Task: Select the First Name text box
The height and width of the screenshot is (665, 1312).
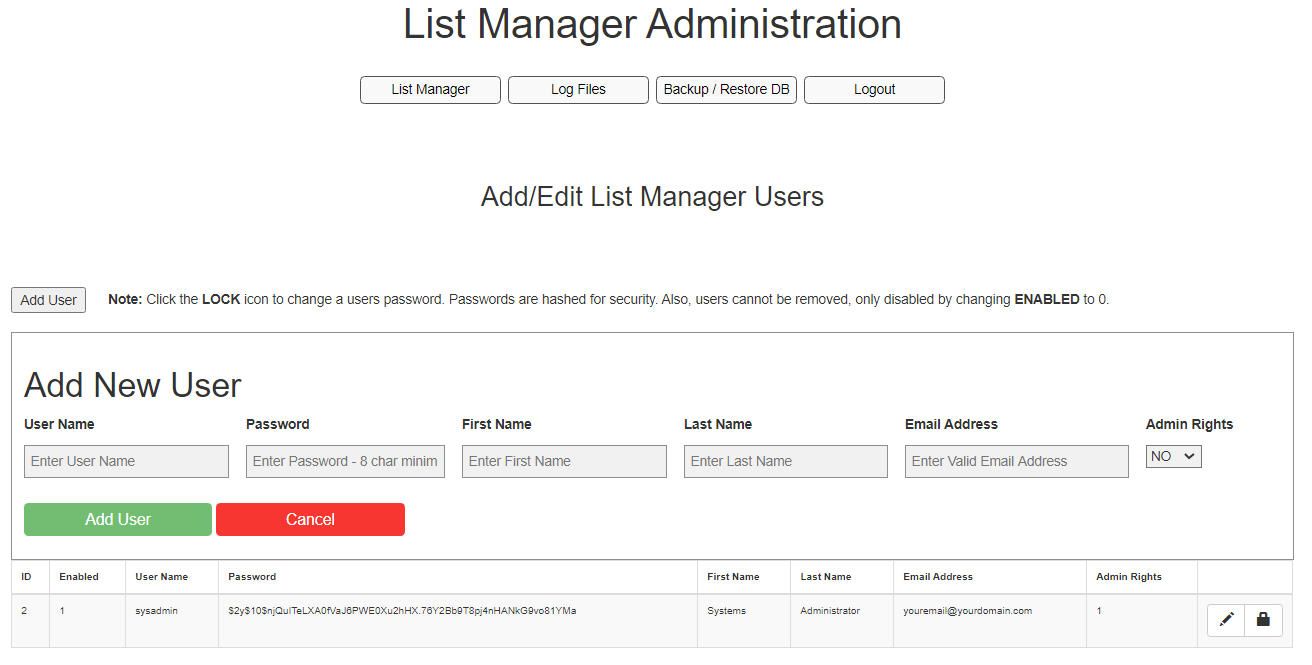Action: coord(564,461)
